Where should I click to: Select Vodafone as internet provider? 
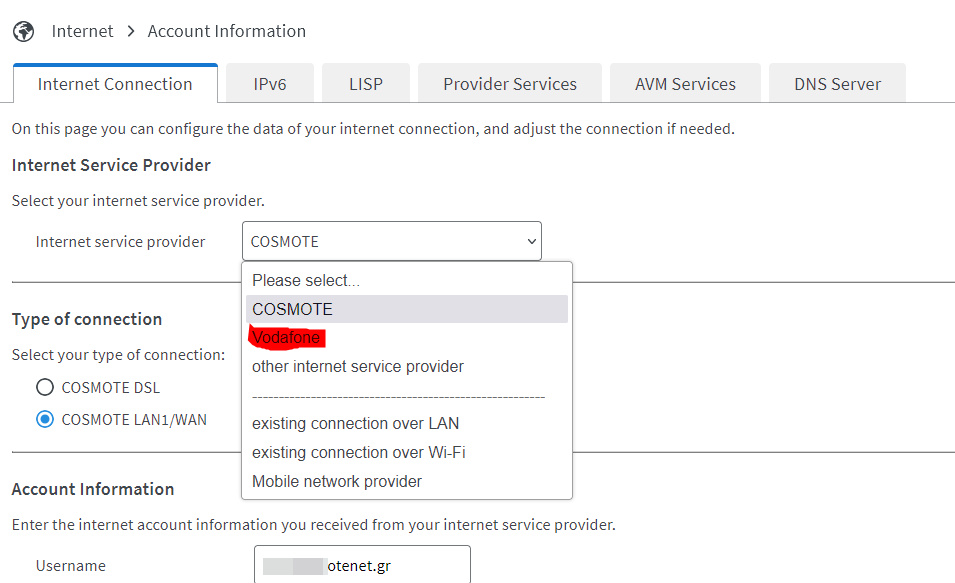[287, 338]
